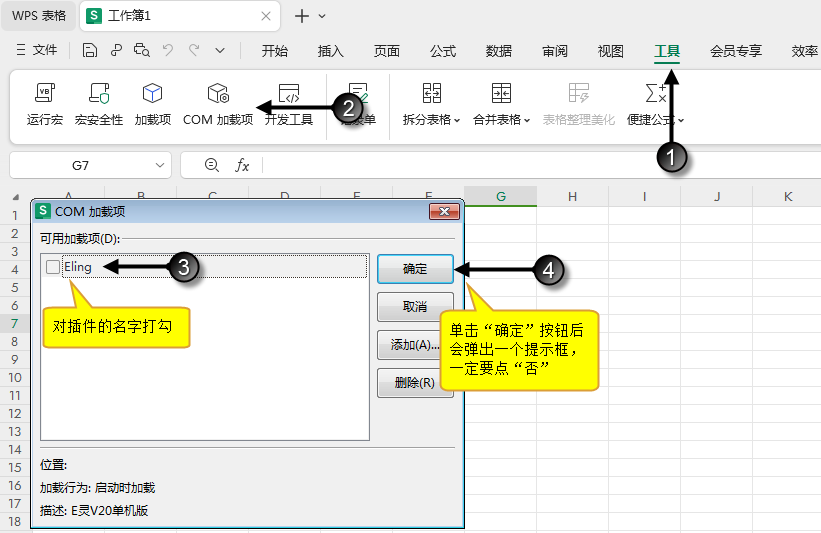Switch to the 视图 tab
The height and width of the screenshot is (533, 821).
pyautogui.click(x=611, y=51)
